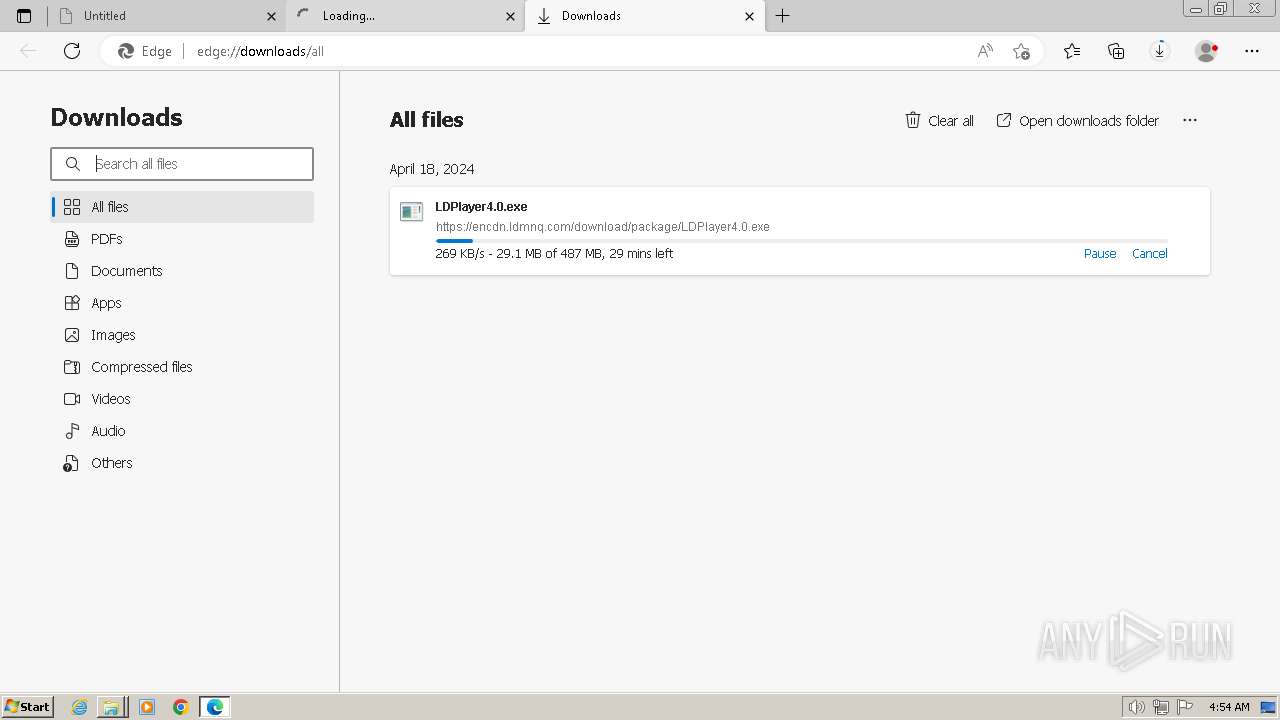Add this page to favorites star
This screenshot has width=1280, height=720.
(x=1021, y=51)
